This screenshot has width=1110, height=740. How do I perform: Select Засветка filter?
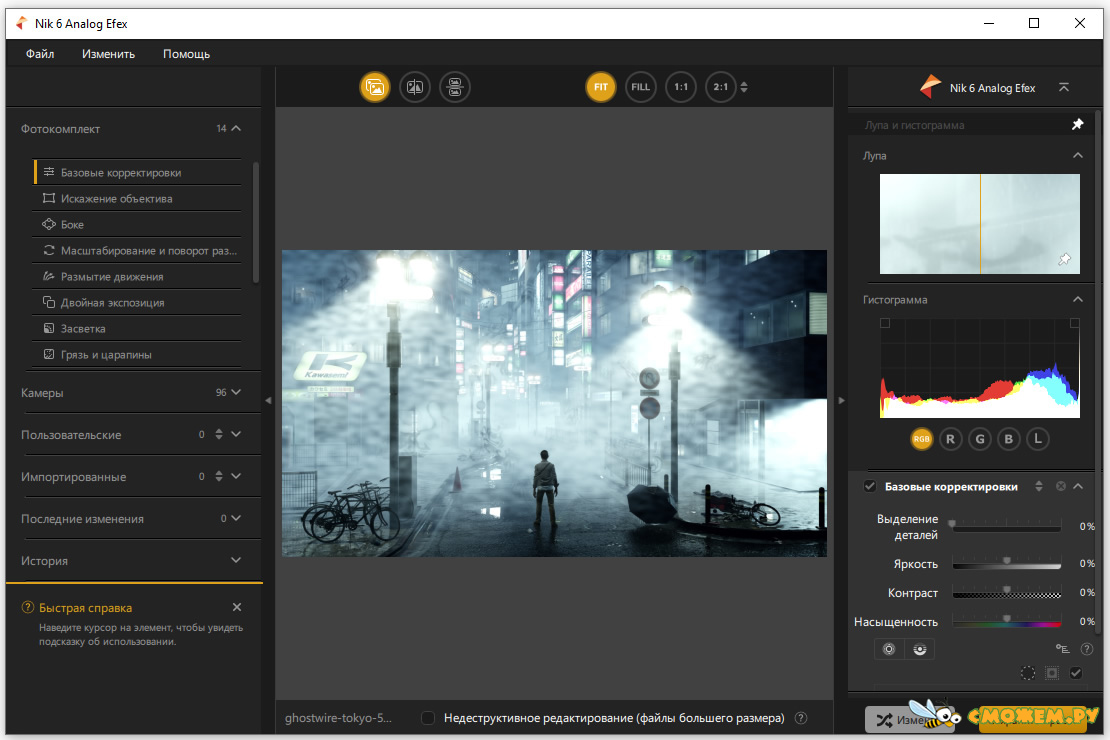(137, 329)
